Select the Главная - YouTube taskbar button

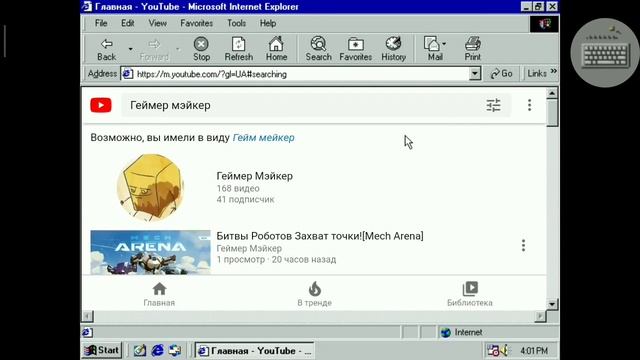[x=255, y=351]
